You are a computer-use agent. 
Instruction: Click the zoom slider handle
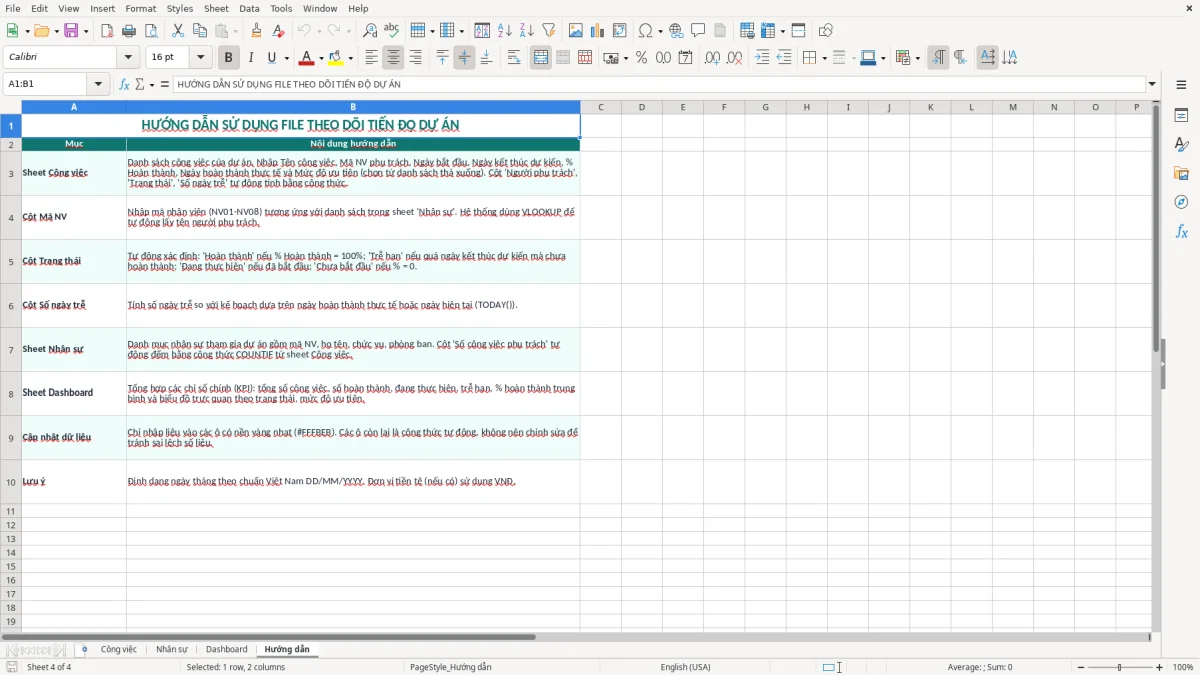point(1120,667)
